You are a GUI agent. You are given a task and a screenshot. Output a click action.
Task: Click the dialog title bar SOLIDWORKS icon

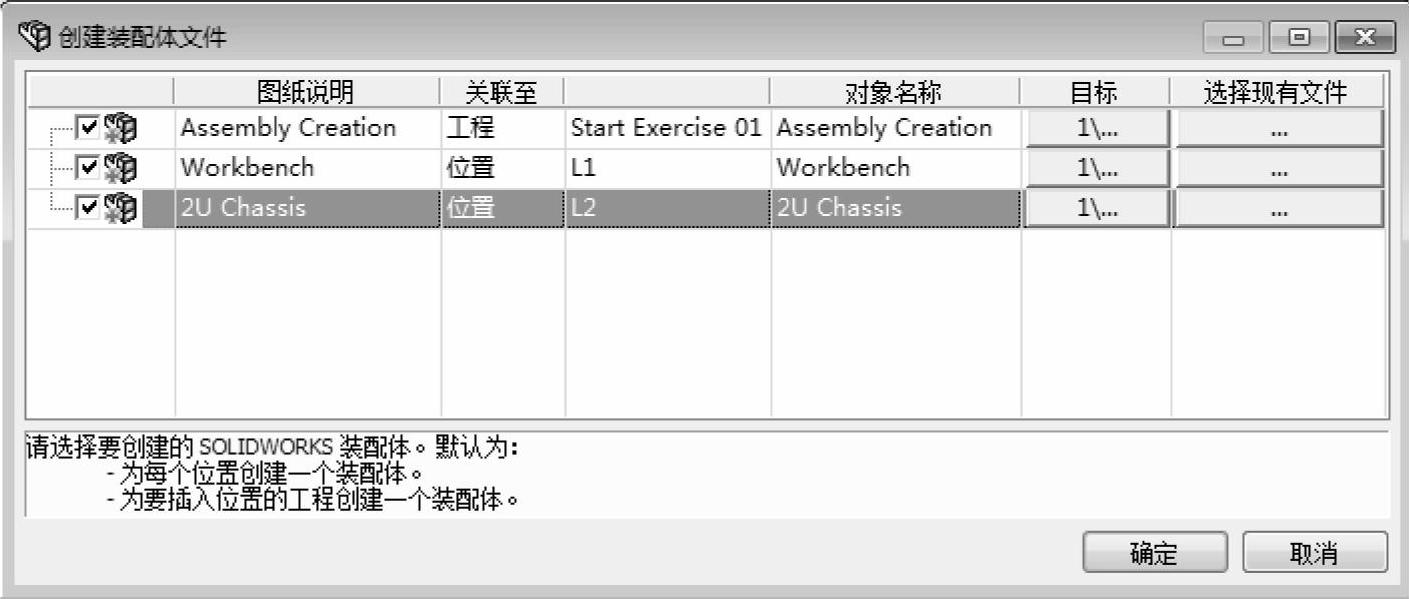pyautogui.click(x=35, y=38)
